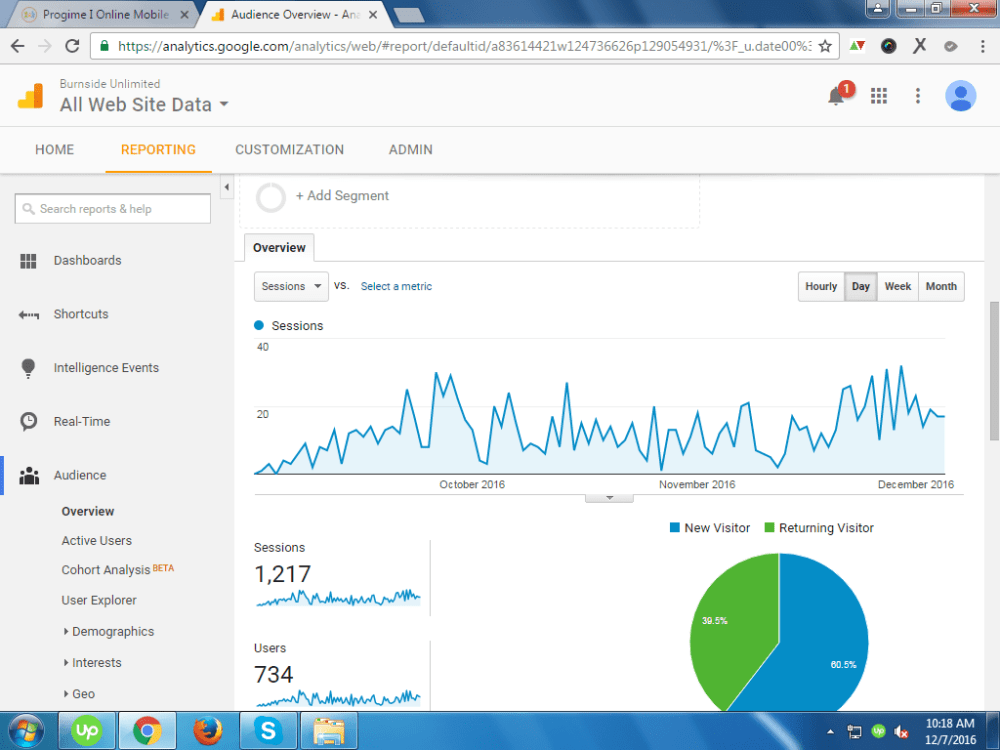Click + Add Segment
Viewport: 1000px width, 750px height.
(x=342, y=196)
